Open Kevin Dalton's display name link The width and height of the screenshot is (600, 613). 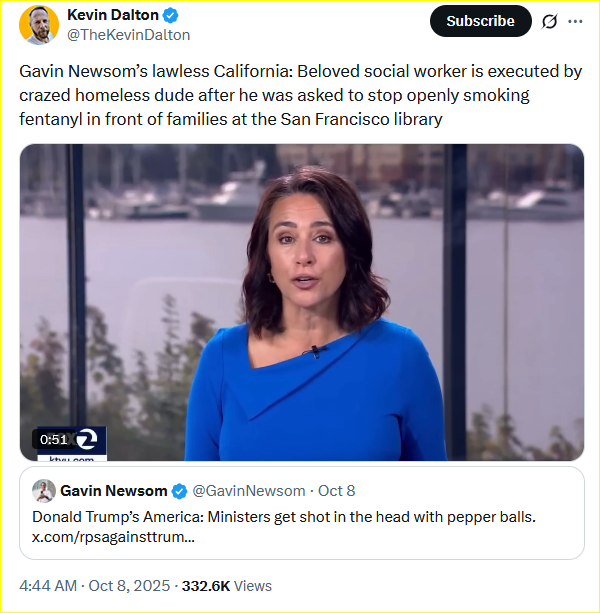113,16
